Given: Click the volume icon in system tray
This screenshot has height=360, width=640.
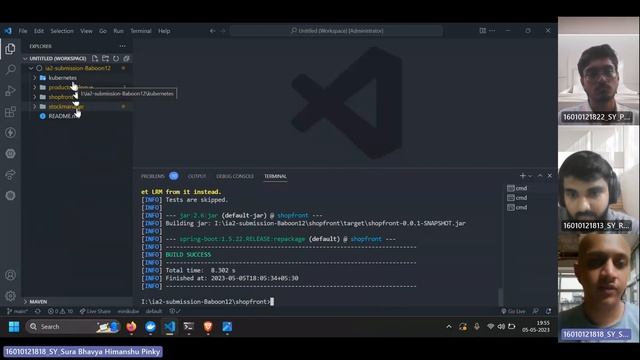Looking at the screenshot, I should 501,327.
